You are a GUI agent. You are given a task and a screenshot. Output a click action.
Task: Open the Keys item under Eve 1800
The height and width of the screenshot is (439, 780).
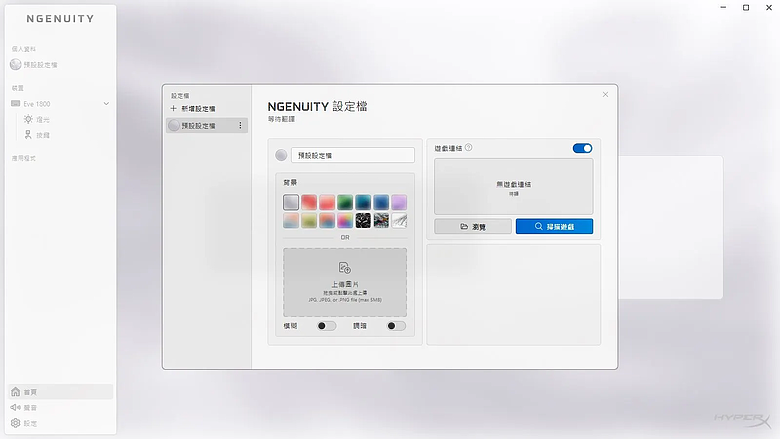[x=37, y=135]
